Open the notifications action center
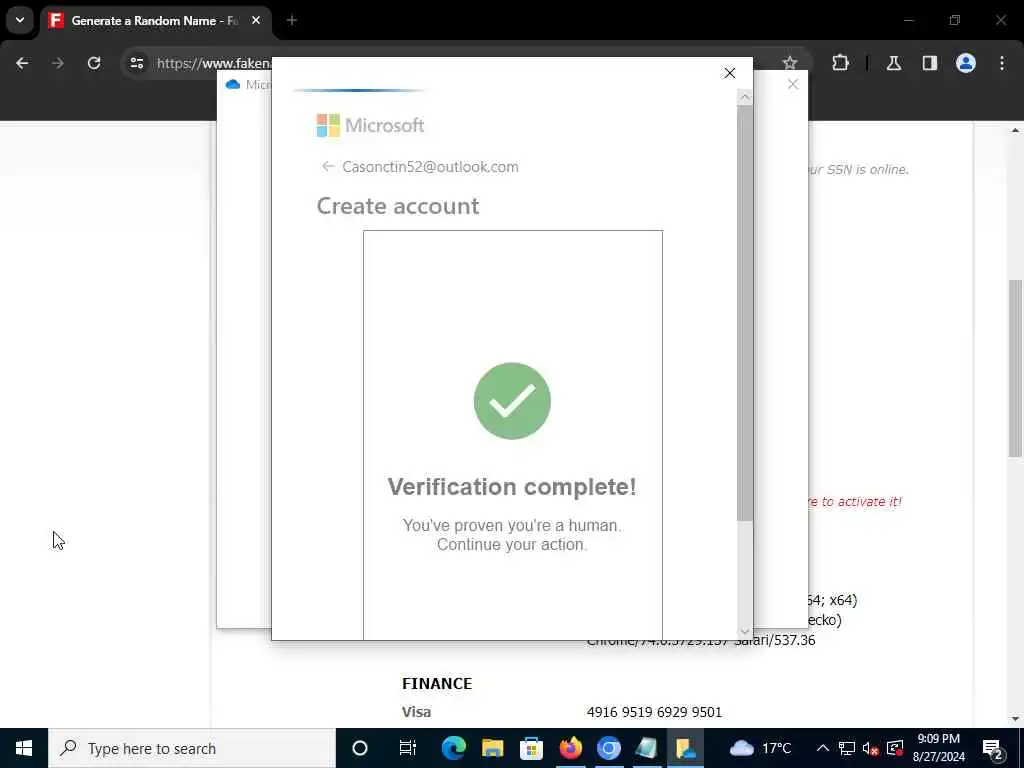Image resolution: width=1024 pixels, height=768 pixels. coord(992,749)
